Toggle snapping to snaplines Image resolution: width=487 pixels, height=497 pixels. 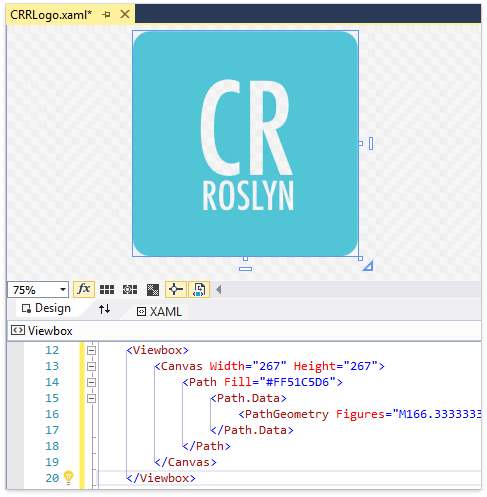coord(176,289)
